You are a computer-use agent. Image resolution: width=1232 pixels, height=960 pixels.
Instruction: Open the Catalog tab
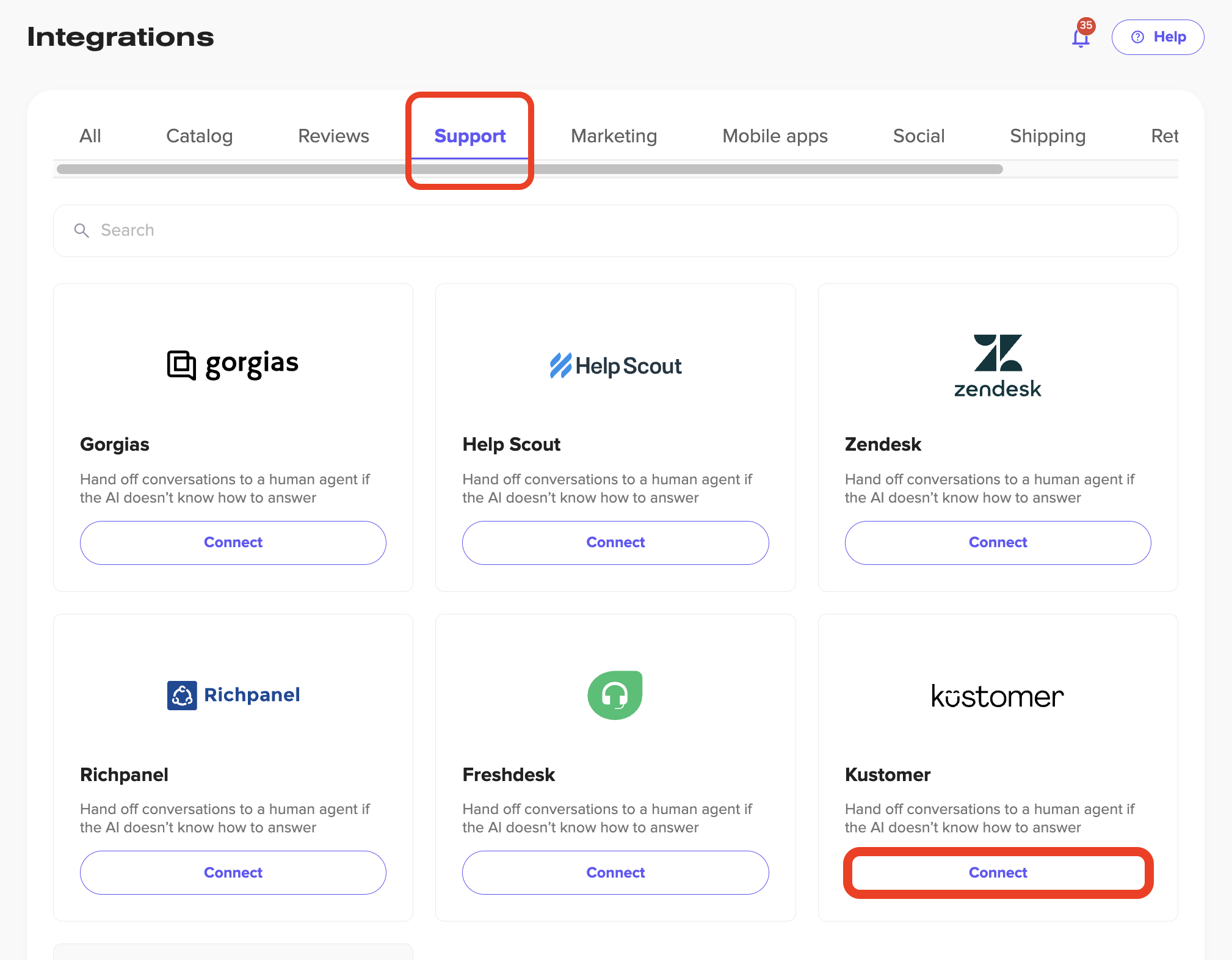(199, 136)
